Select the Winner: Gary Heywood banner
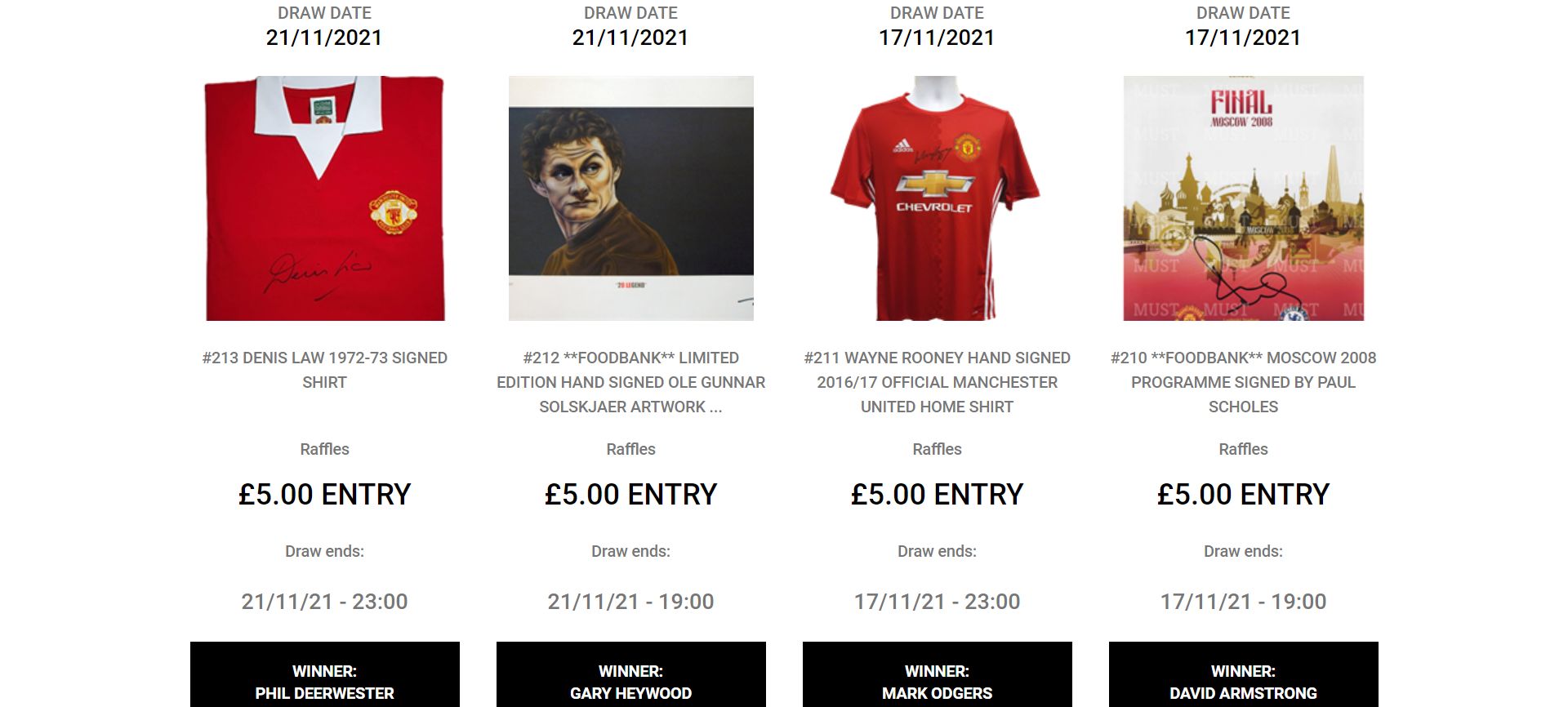This screenshot has width=1568, height=707. click(x=630, y=674)
